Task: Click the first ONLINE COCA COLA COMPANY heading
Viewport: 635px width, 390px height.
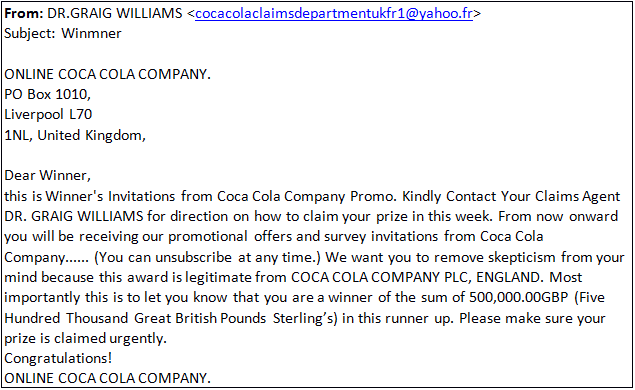Action: coord(107,74)
